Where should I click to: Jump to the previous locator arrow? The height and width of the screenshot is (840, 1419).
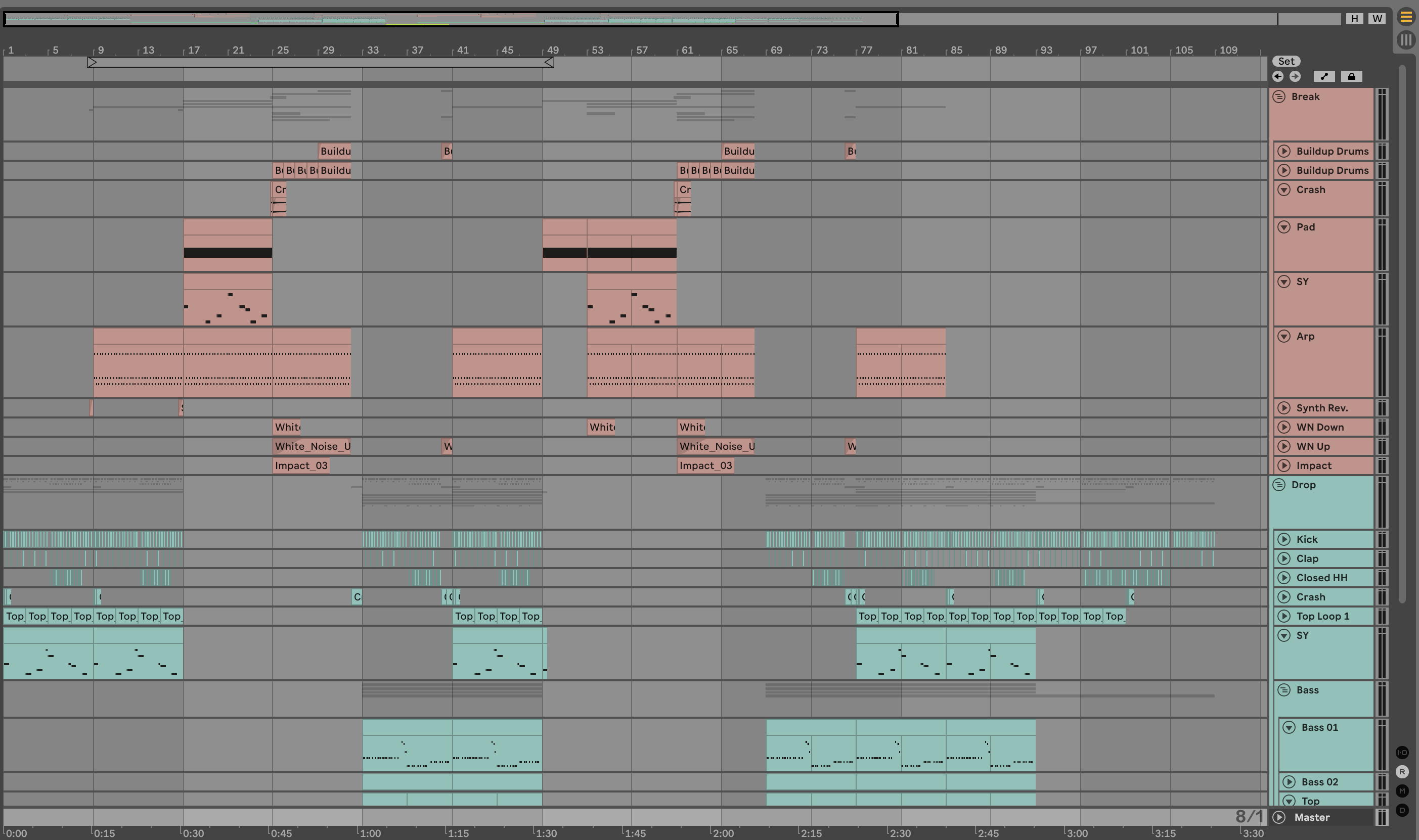(x=1277, y=76)
